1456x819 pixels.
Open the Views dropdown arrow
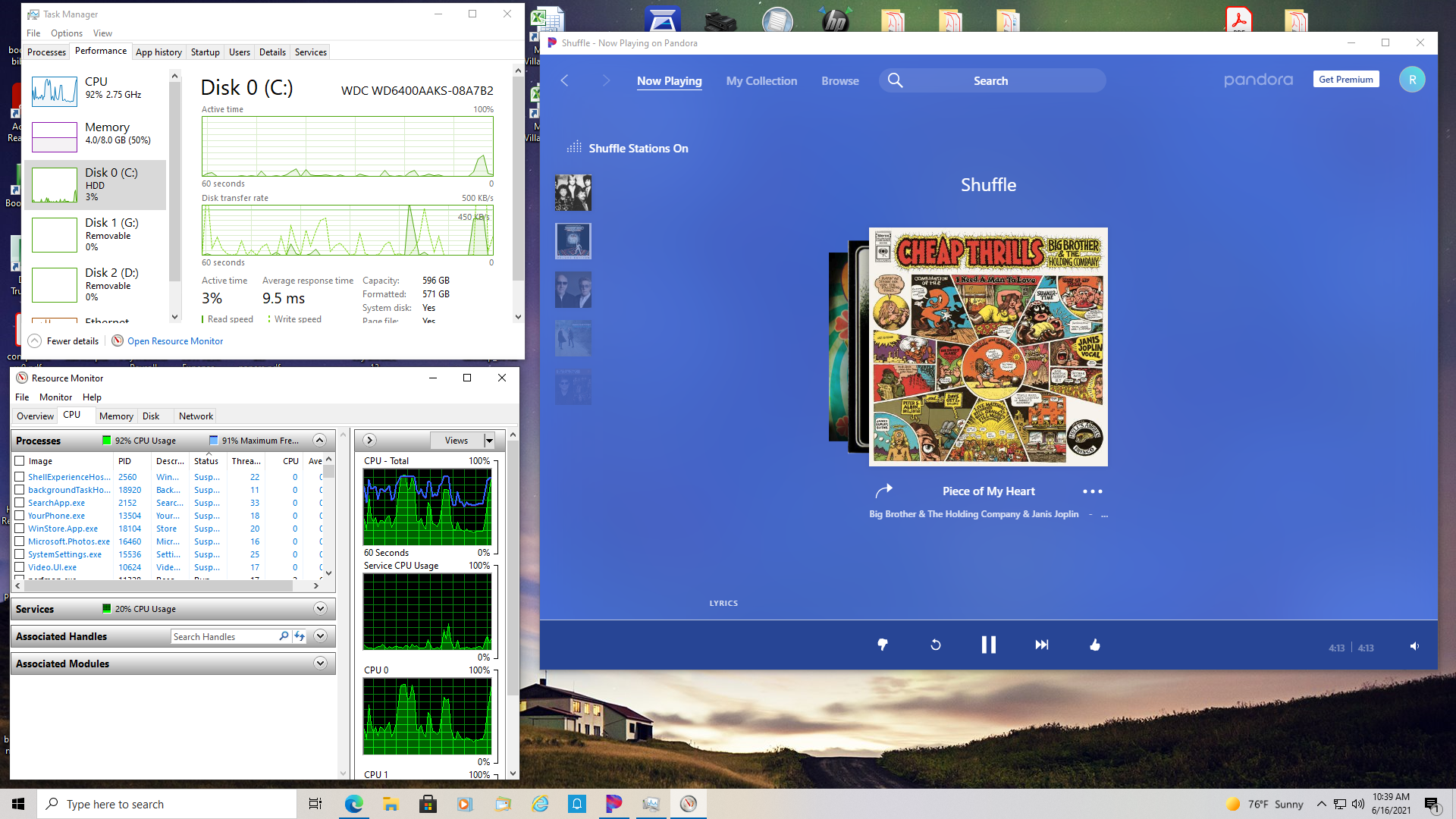click(489, 441)
